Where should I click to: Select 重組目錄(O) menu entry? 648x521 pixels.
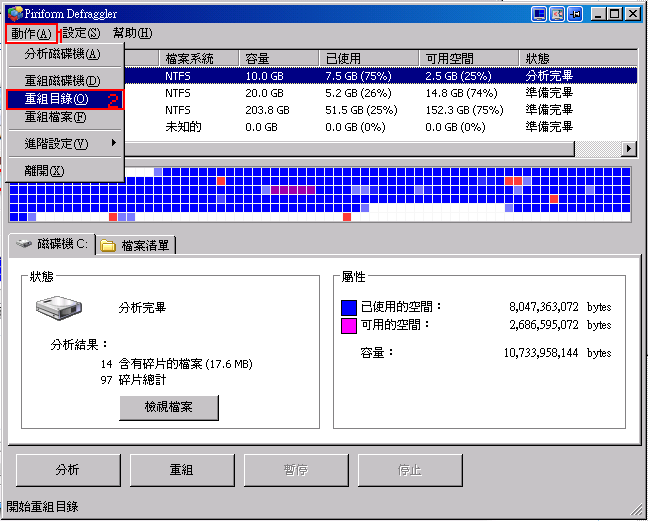pos(65,99)
